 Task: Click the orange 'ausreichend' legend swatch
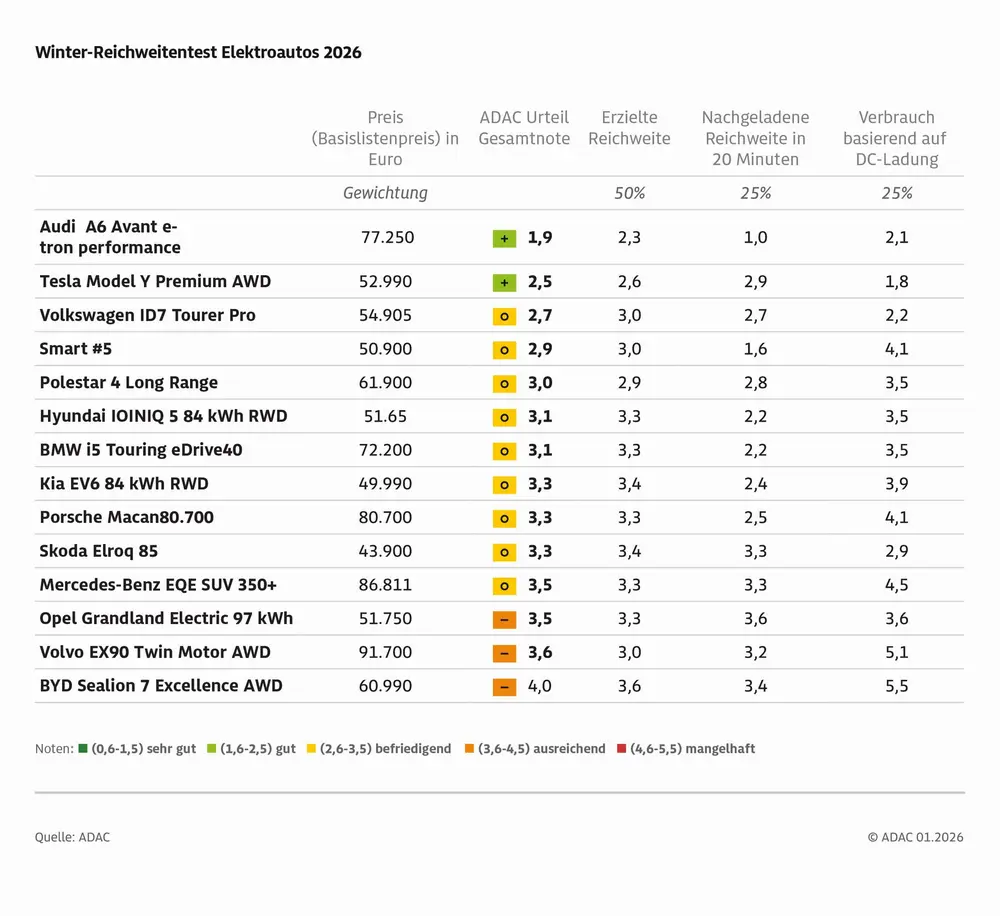tap(471, 748)
